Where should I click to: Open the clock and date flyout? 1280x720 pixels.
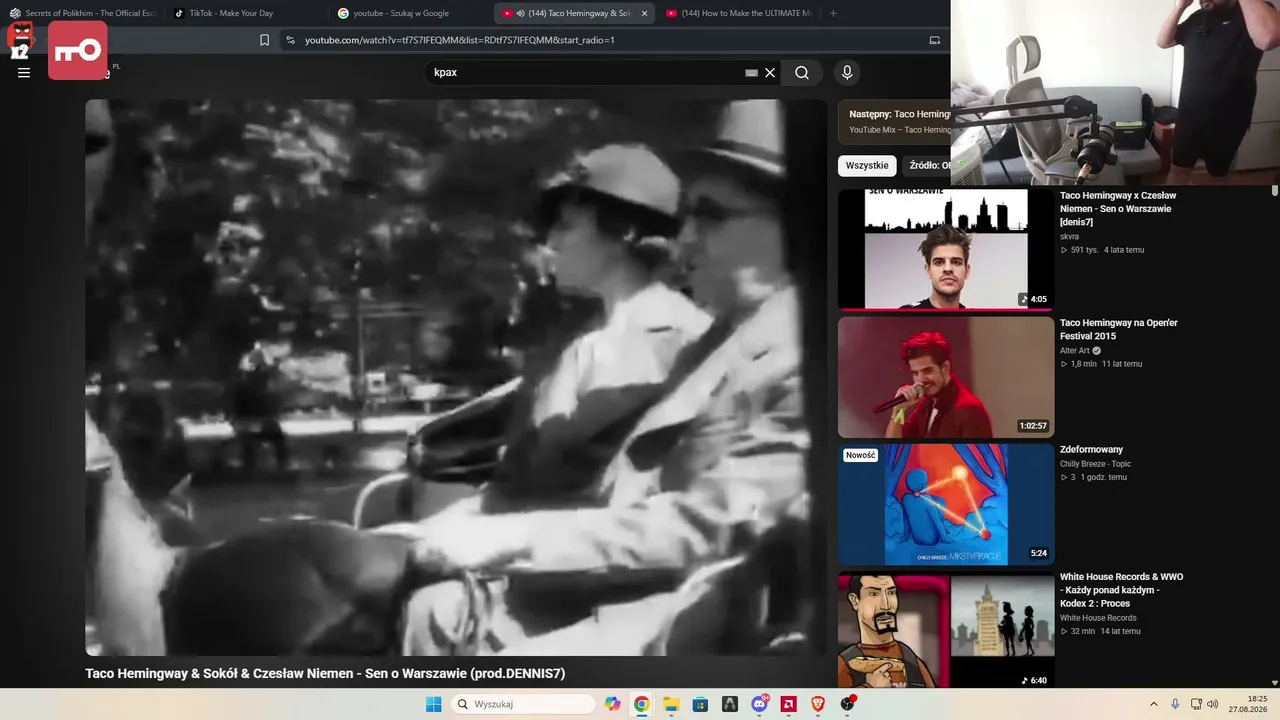1249,704
